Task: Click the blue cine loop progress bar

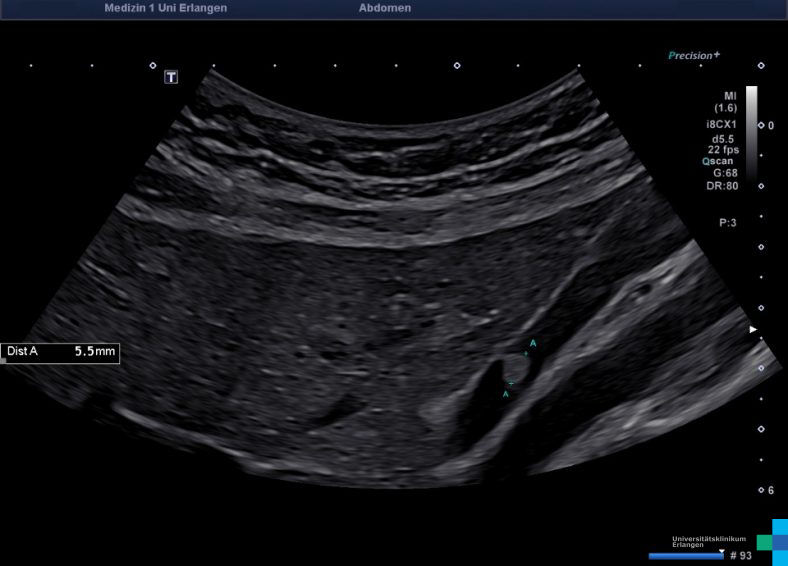Action: click(685, 555)
